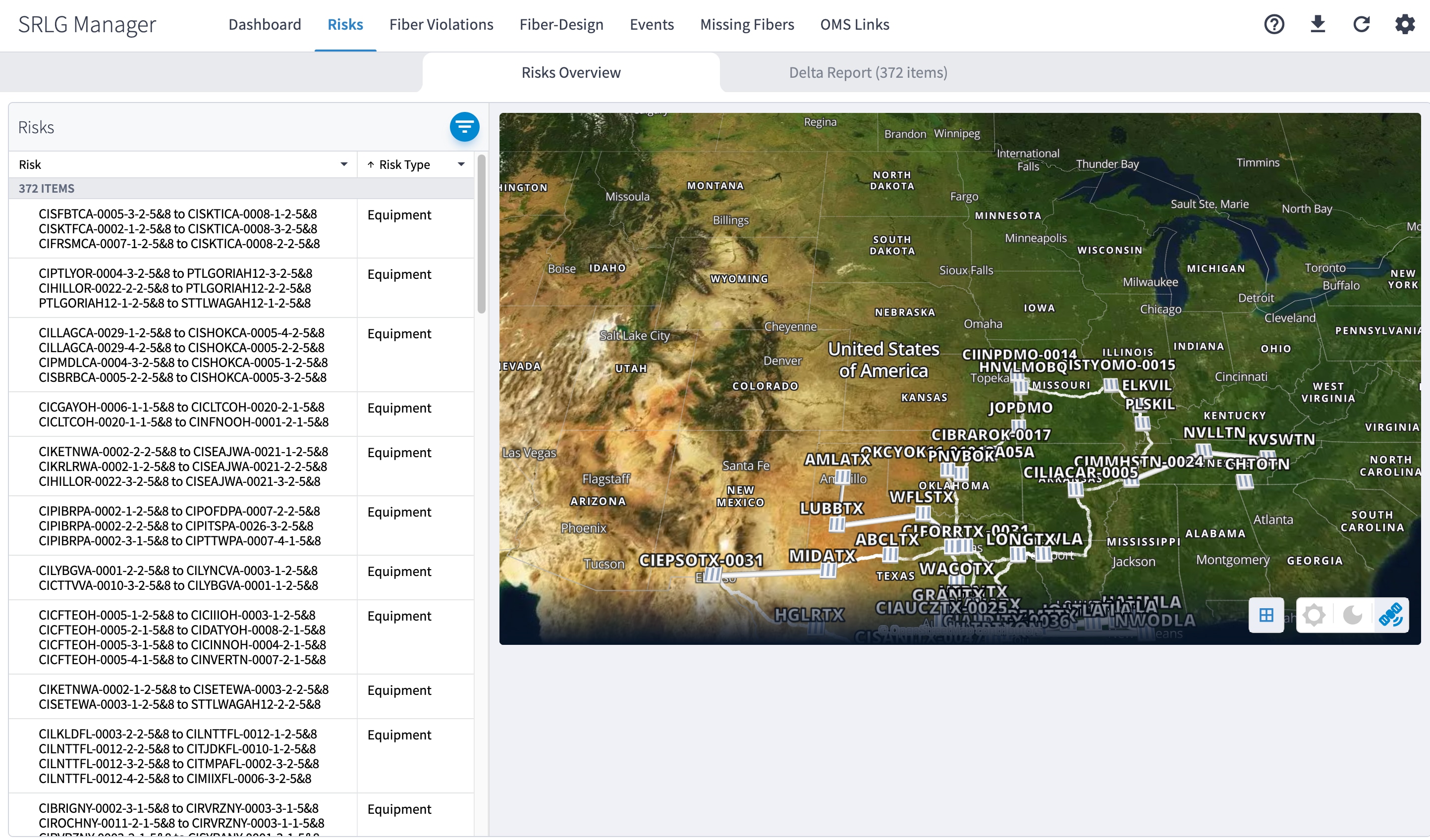Click the Risk column header

[x=183, y=164]
